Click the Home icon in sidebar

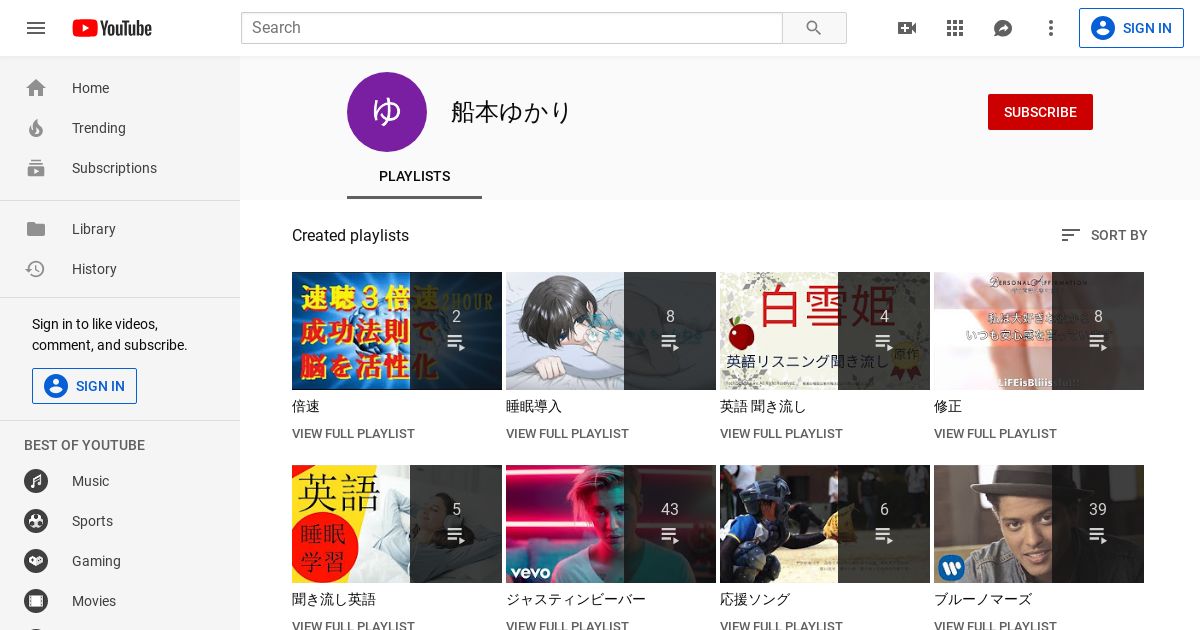(x=36, y=88)
